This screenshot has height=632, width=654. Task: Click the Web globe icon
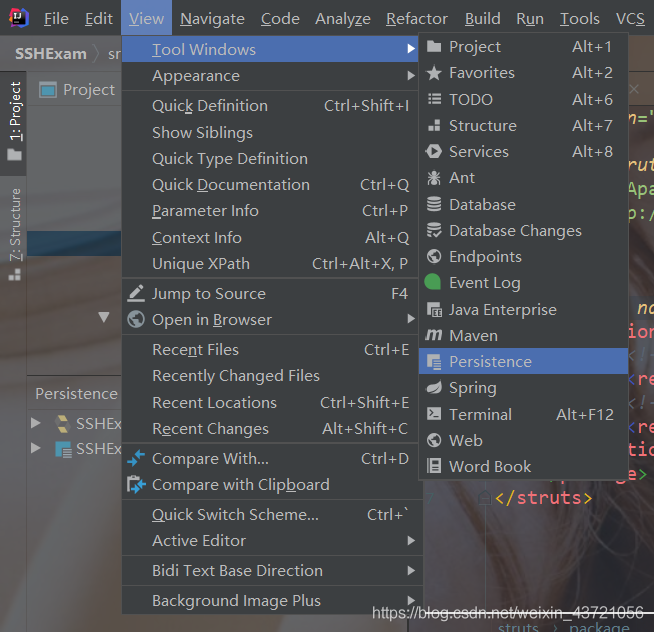pos(434,440)
